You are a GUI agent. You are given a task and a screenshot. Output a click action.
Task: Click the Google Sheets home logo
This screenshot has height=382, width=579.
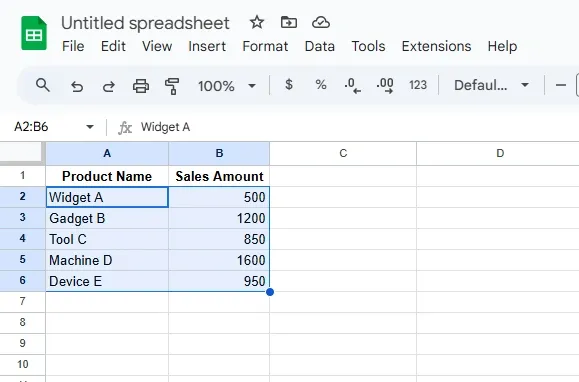point(34,33)
